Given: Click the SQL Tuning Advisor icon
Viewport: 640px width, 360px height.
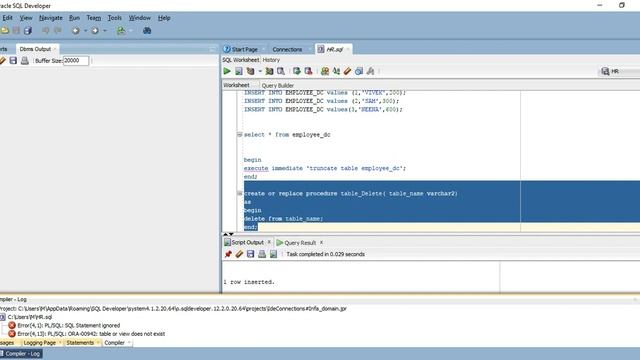Looking at the screenshot, I should 281,71.
